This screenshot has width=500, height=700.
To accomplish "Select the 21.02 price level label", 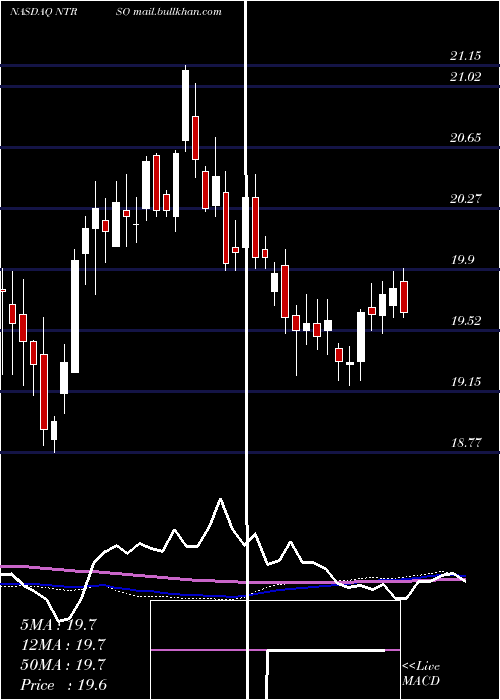I will pyautogui.click(x=466, y=77).
